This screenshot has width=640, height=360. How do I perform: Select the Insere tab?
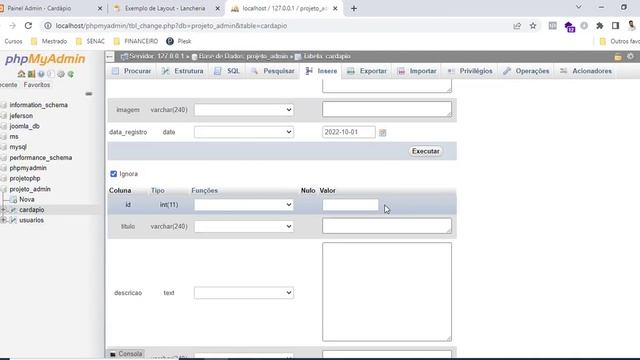(x=321, y=71)
